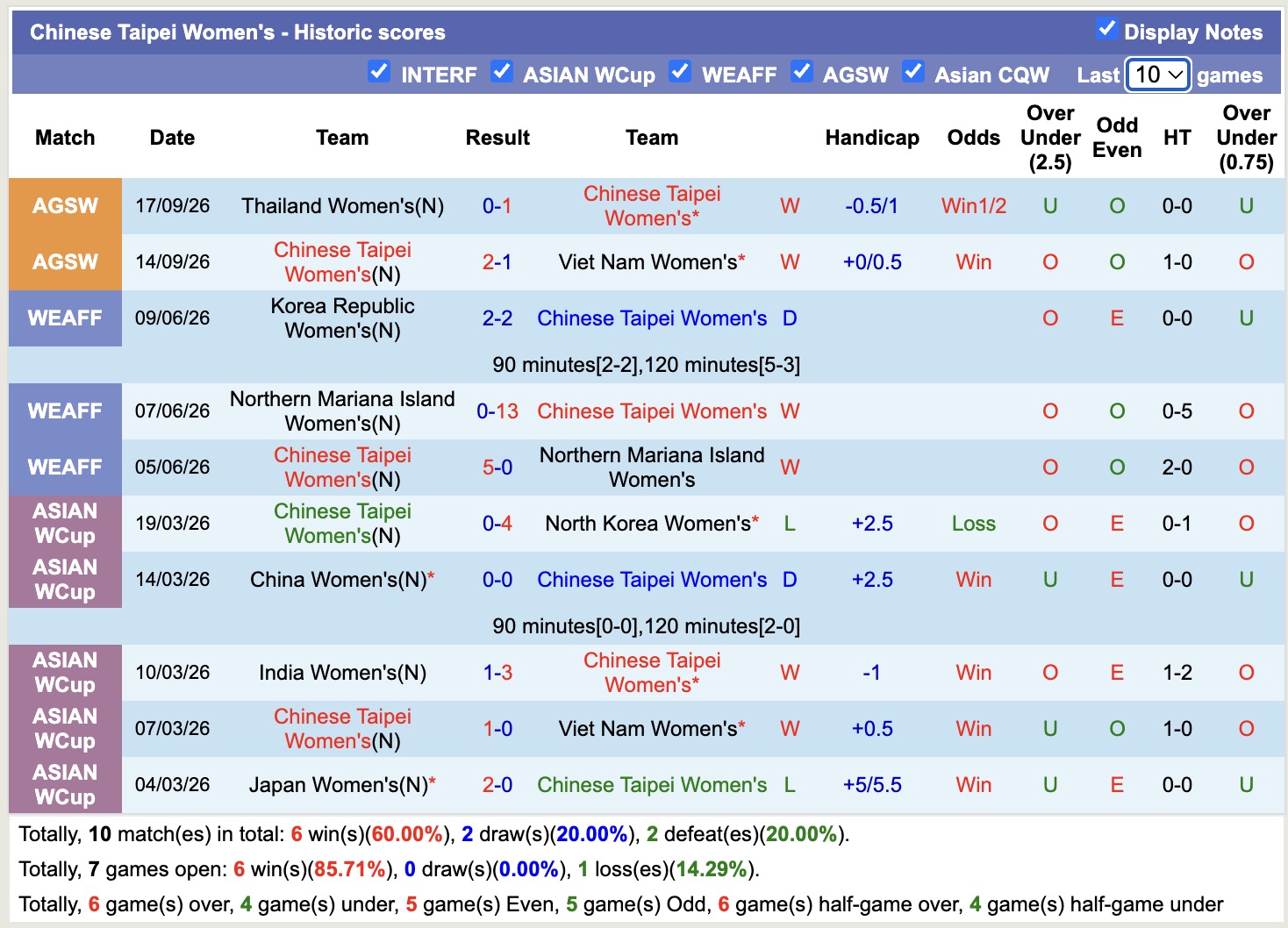
Task: Toggle the Display Notes checkbox
Action: (1107, 29)
